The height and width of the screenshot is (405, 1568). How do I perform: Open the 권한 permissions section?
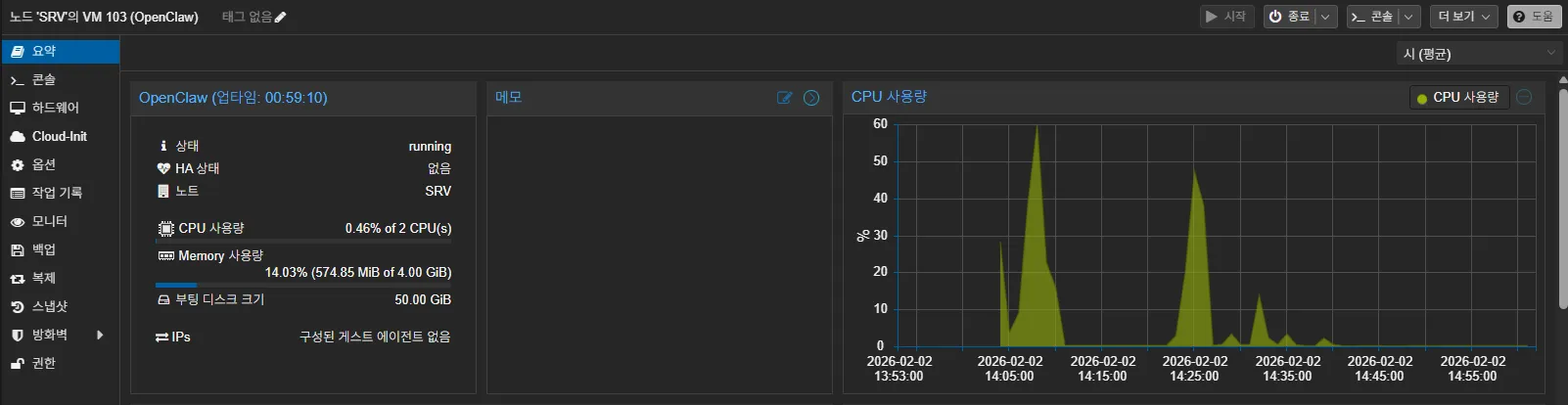pyautogui.click(x=60, y=363)
